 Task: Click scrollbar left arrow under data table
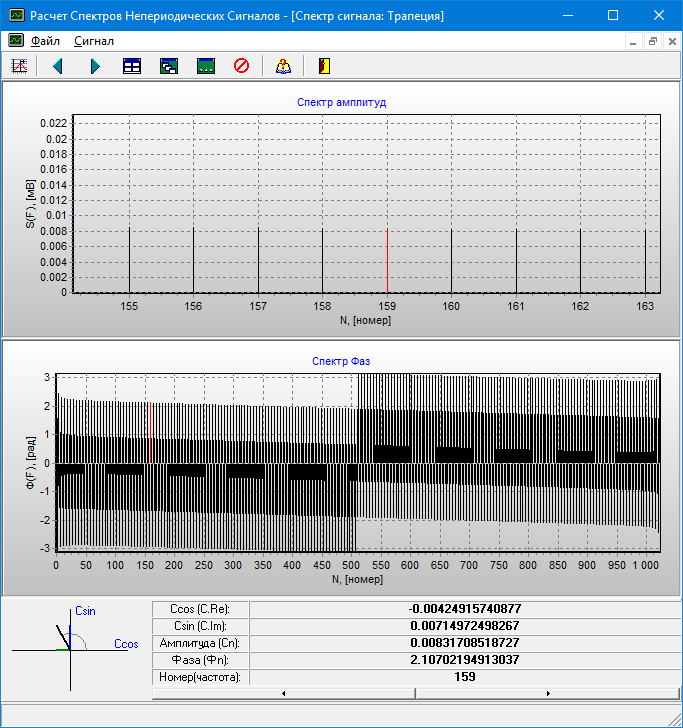coord(284,693)
